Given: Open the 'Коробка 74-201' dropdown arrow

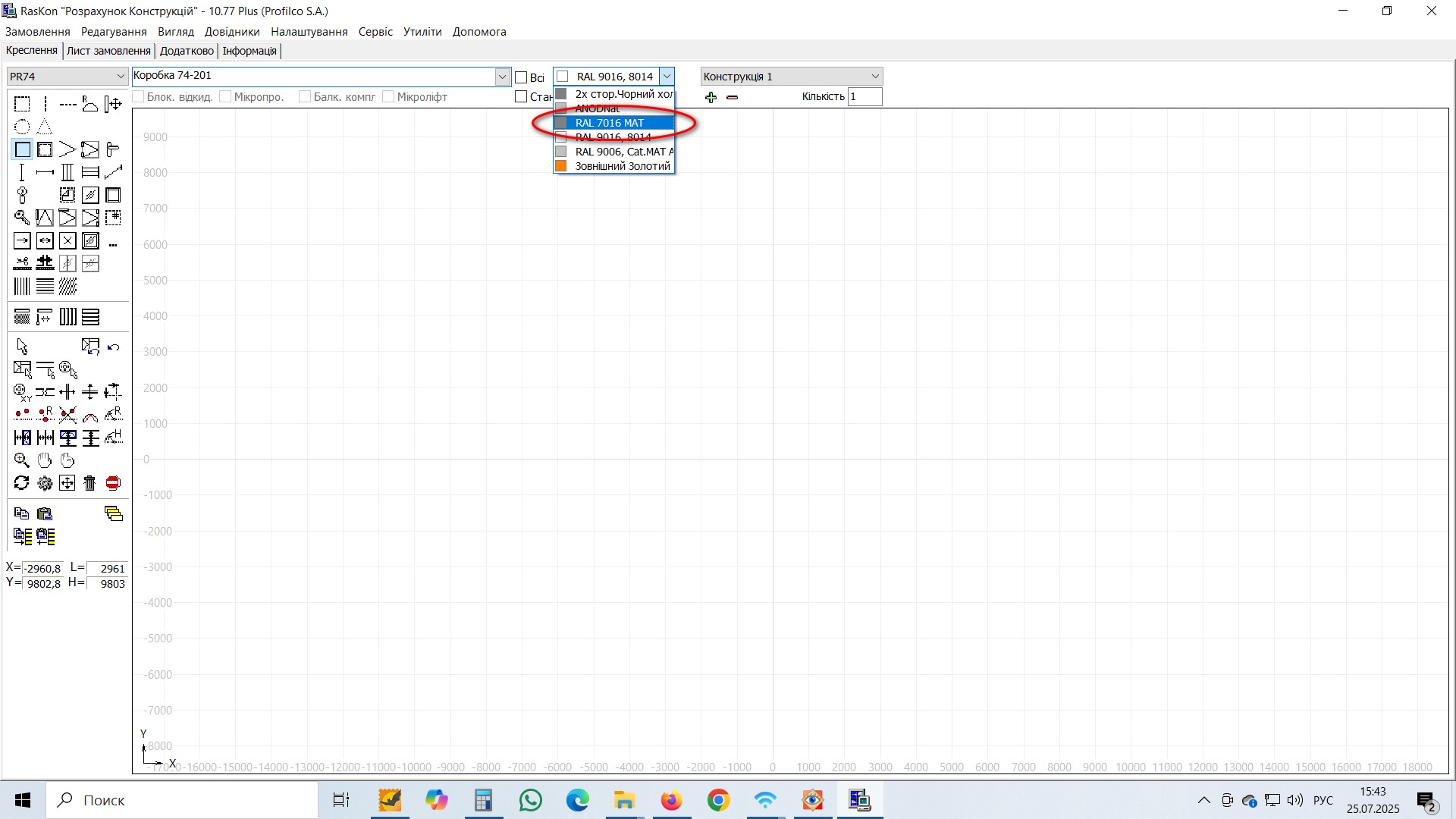Looking at the screenshot, I should tap(502, 77).
